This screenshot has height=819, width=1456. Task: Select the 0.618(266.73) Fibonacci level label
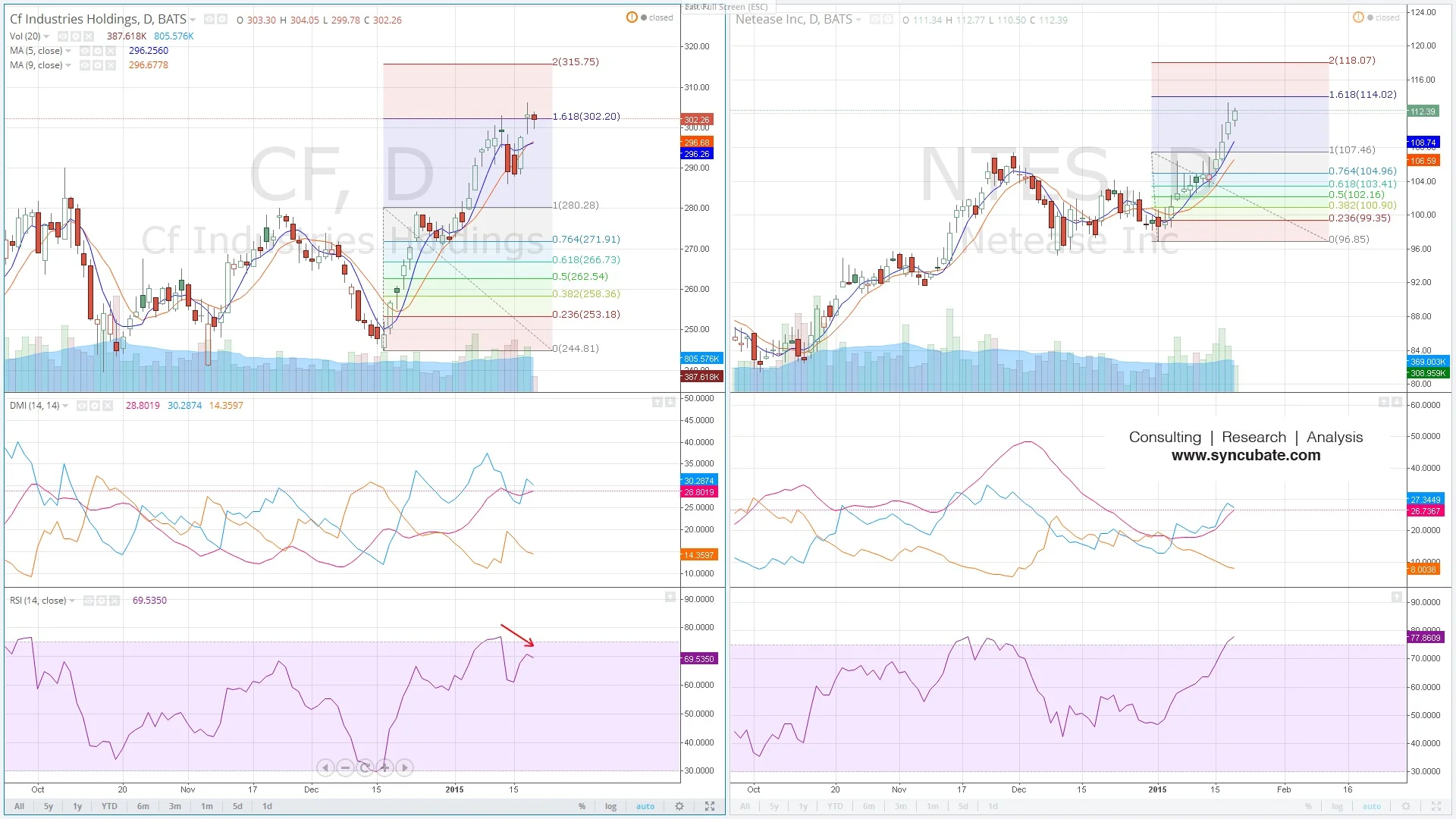(x=586, y=259)
